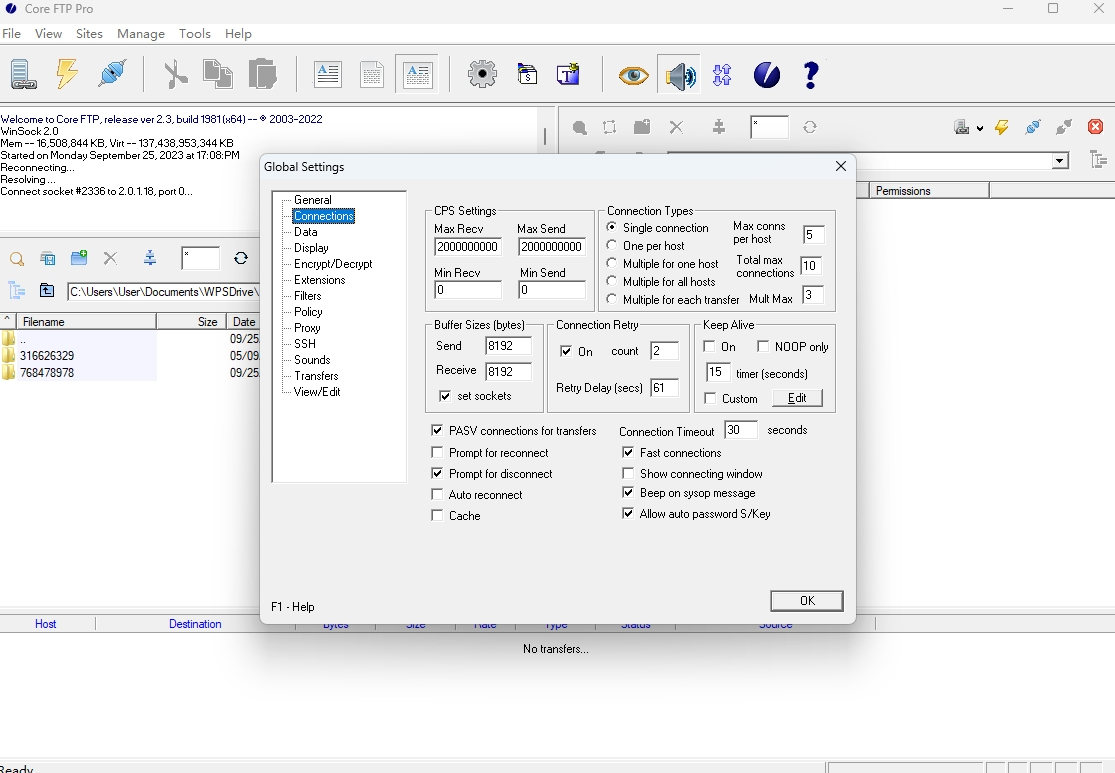The height and width of the screenshot is (773, 1115).
Task: Enable the Auto reconnect checkbox
Action: tap(437, 493)
